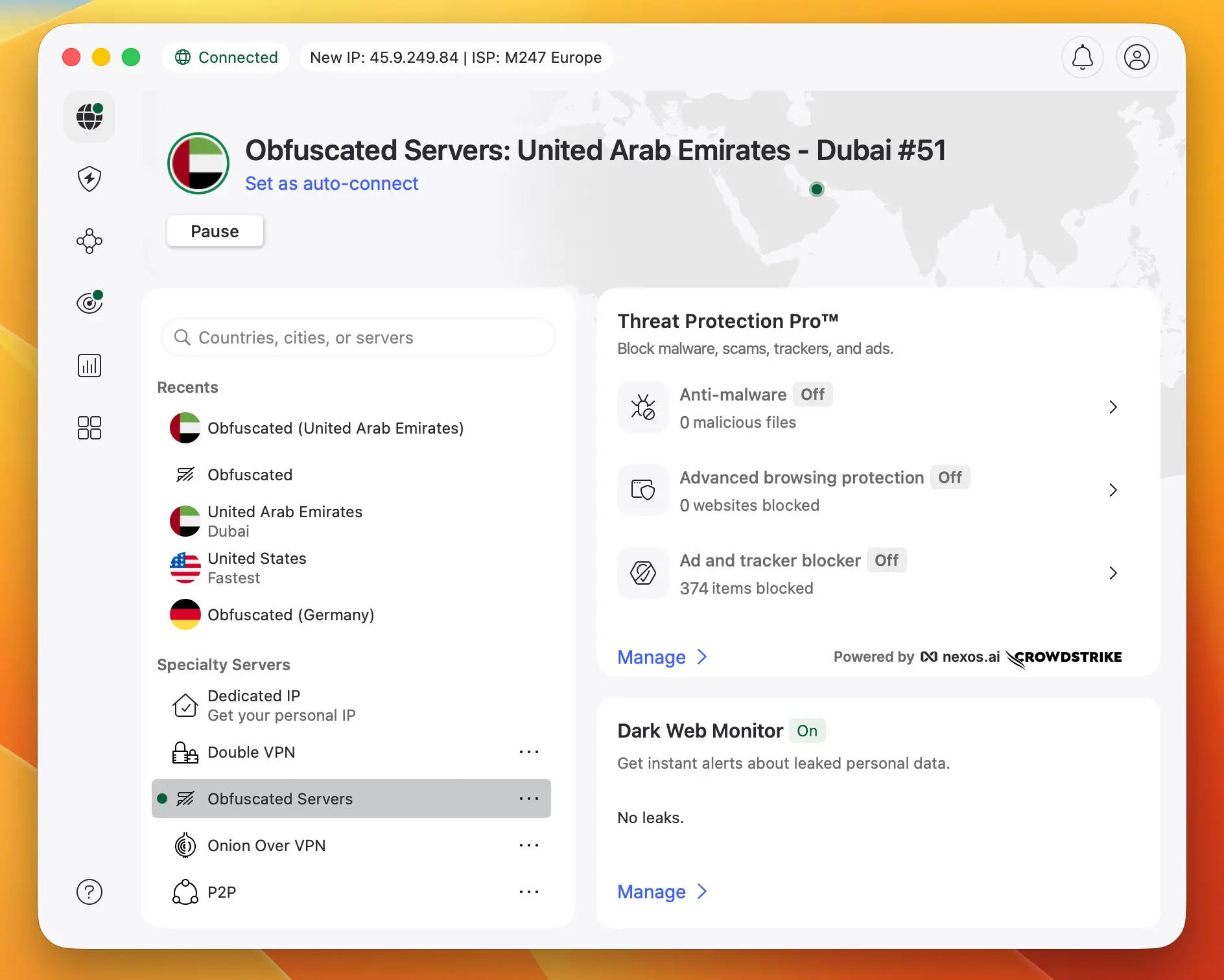View connection statistics from the sidebar
This screenshot has height=980, width=1224.
pyautogui.click(x=89, y=365)
